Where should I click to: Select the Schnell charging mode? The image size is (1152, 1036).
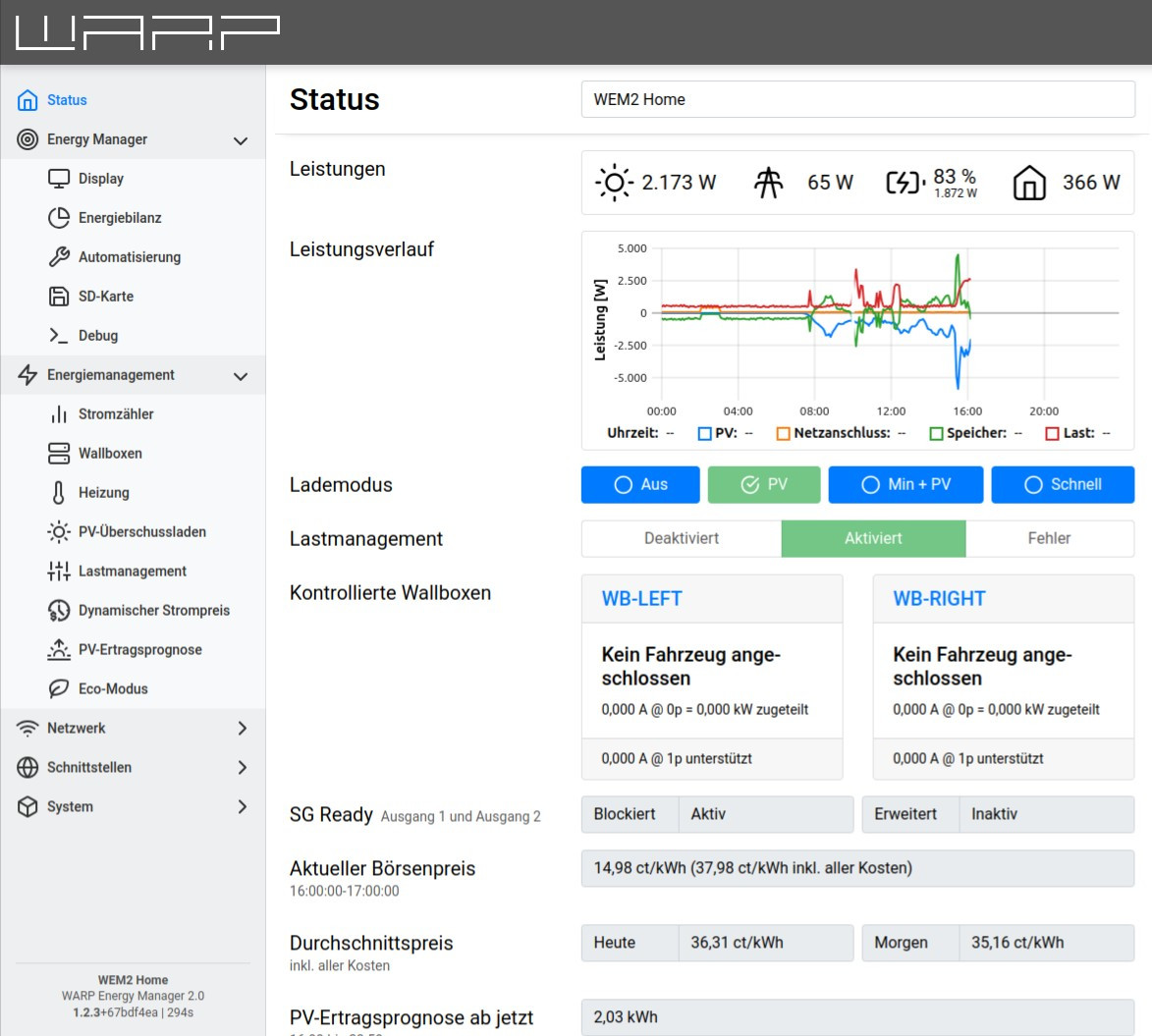[1063, 484]
